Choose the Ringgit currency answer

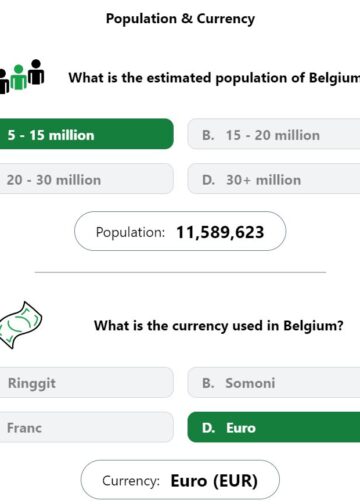coord(87,382)
